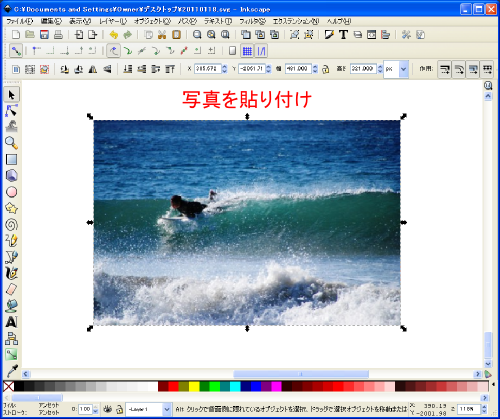Image resolution: width=500 pixels, height=419 pixels.
Task: Toggle snap to page border
Action: tap(232, 51)
